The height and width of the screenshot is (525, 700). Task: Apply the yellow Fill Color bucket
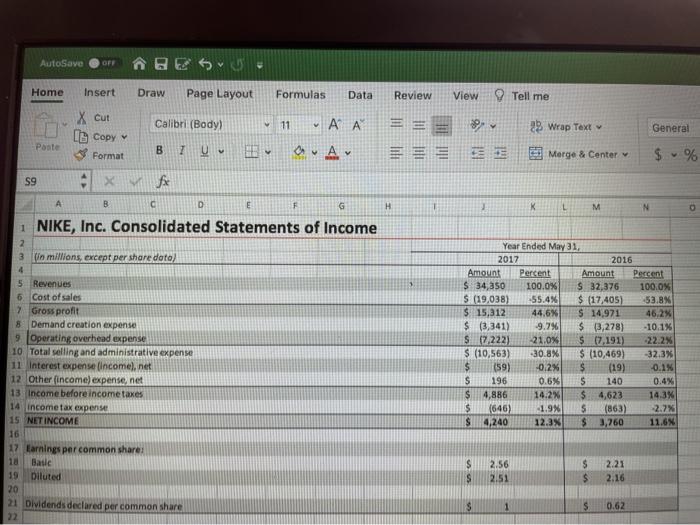coord(300,152)
